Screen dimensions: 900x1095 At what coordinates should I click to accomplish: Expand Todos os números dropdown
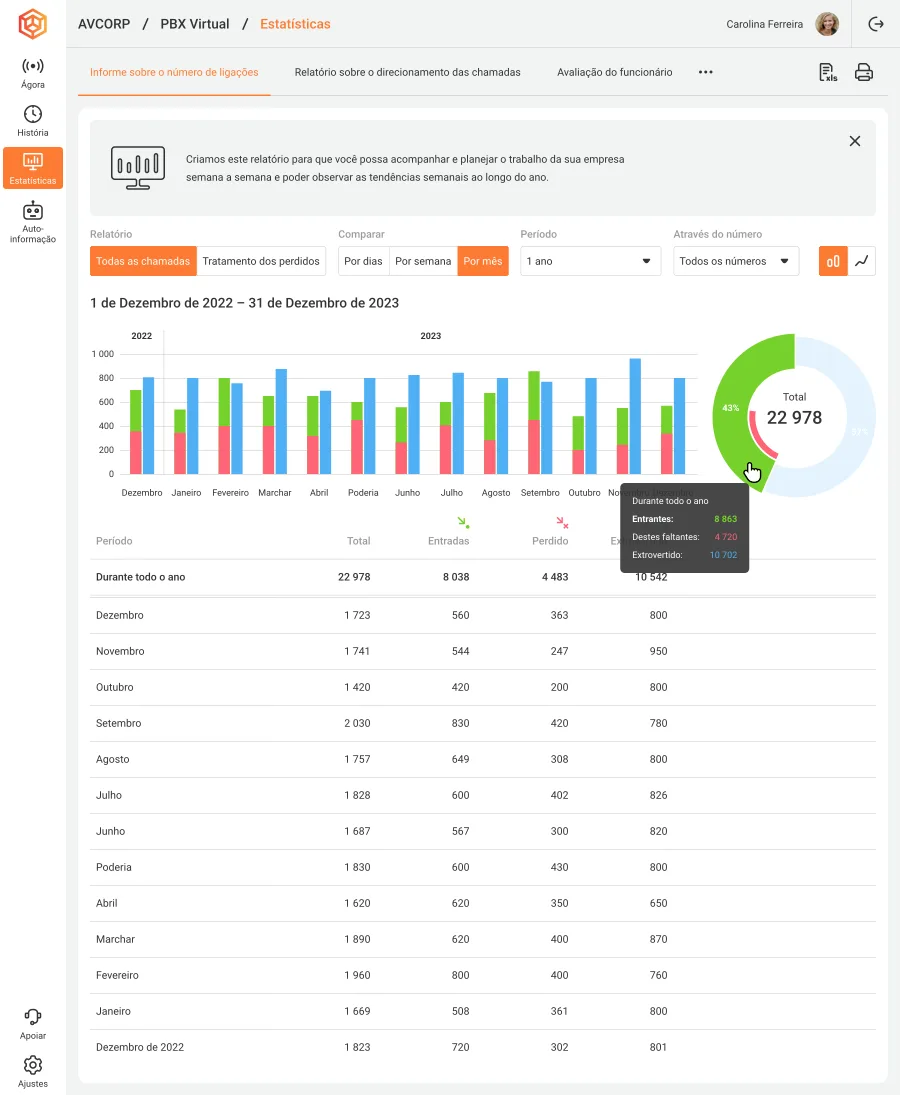[736, 261]
